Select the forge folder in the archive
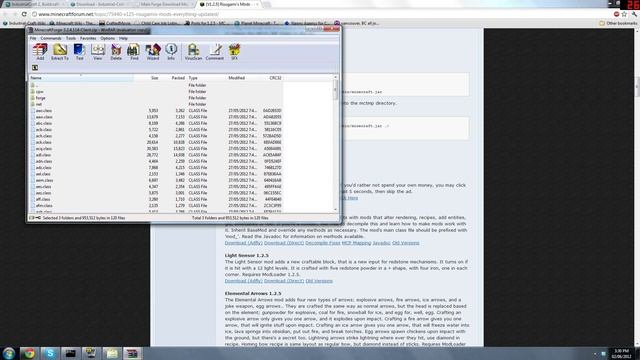Viewport: 640px width, 360px height. click(x=156, y=98)
